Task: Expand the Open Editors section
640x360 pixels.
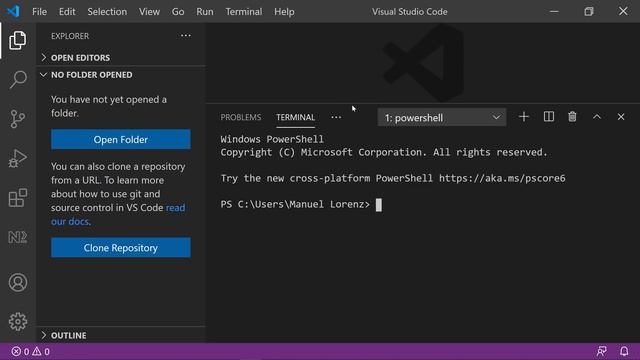Action: [121, 58]
